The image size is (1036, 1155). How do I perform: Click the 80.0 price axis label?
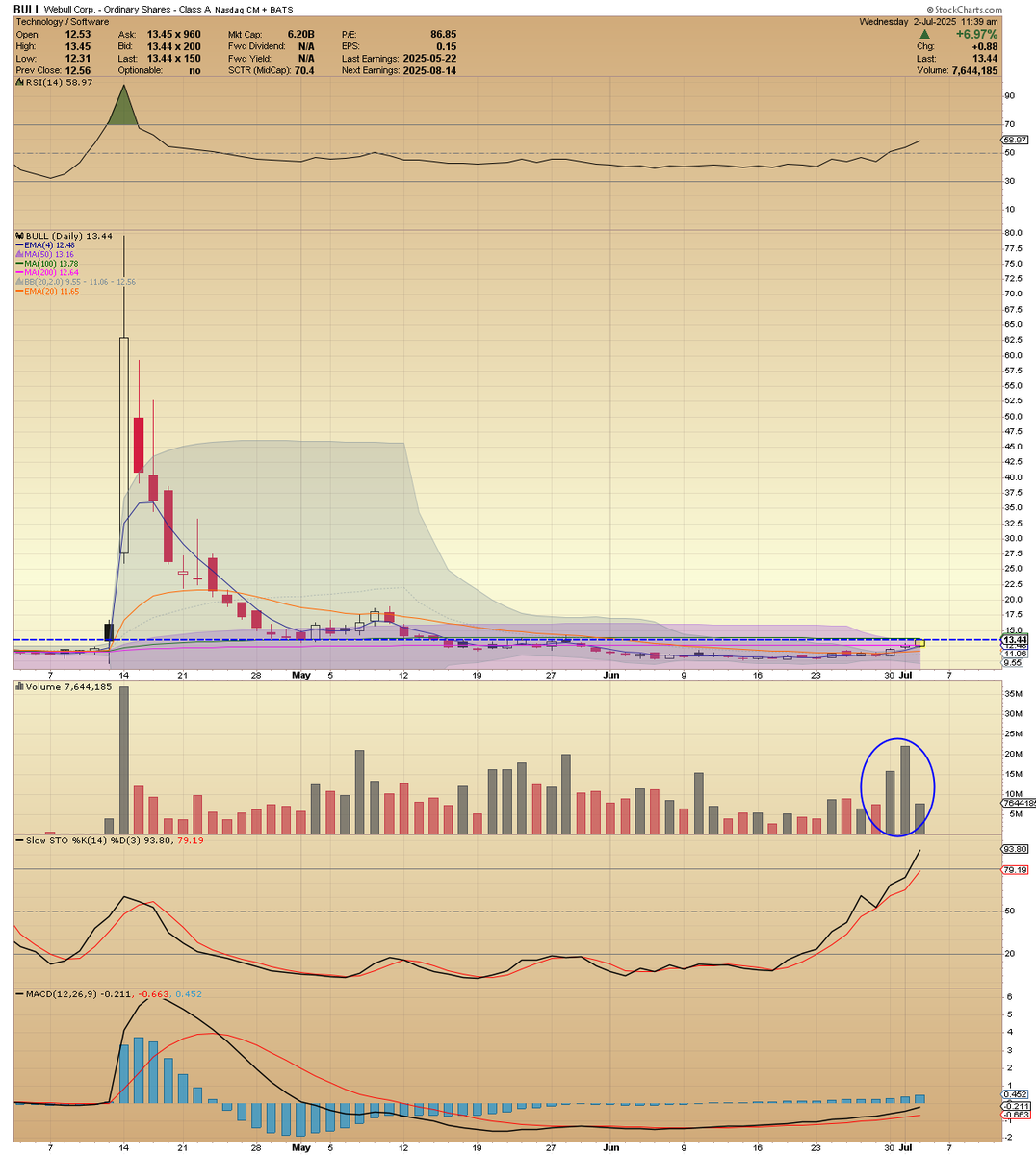(x=1013, y=233)
